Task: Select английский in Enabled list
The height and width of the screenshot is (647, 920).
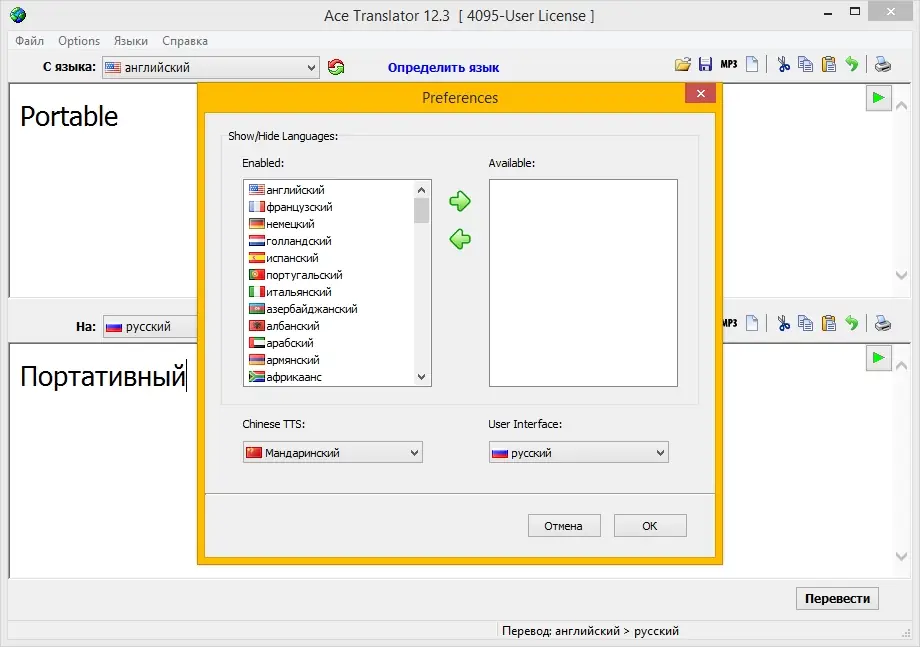Action: 330,189
